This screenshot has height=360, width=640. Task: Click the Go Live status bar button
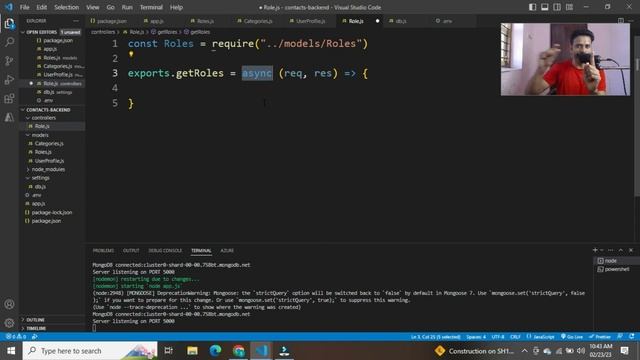(x=572, y=337)
